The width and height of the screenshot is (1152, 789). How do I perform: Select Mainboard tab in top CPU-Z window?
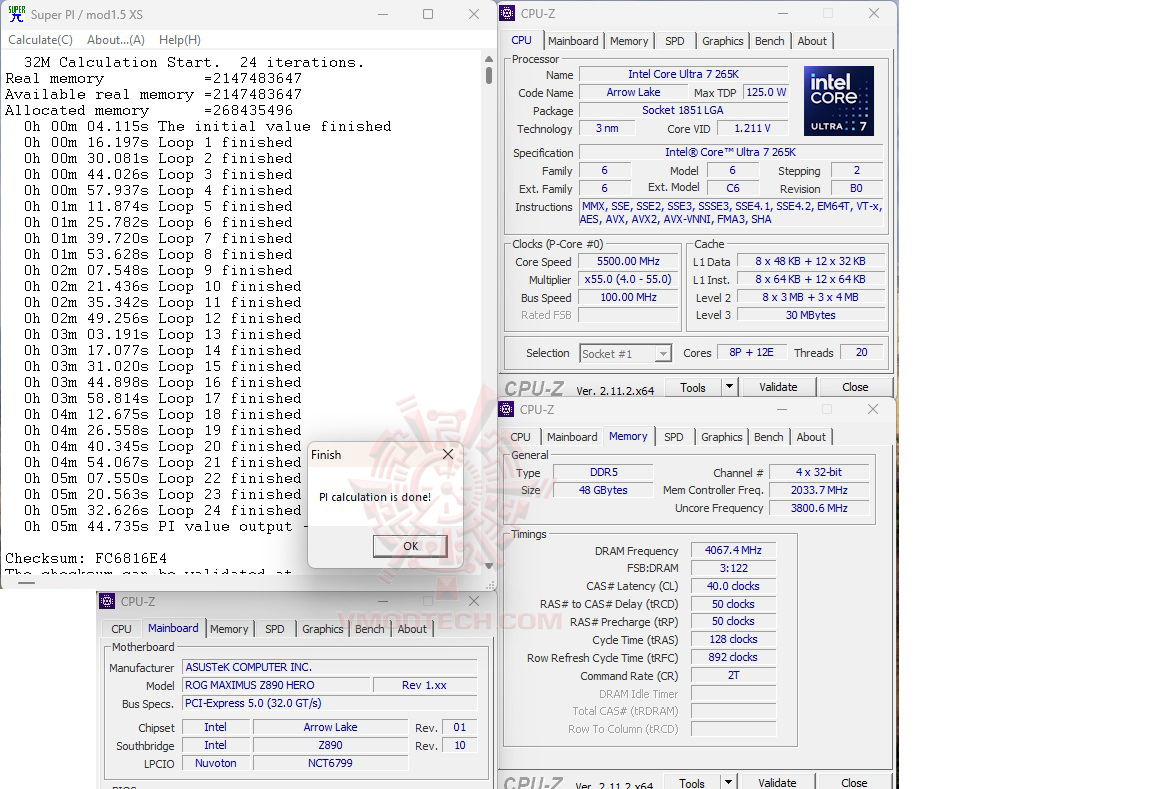coord(573,41)
